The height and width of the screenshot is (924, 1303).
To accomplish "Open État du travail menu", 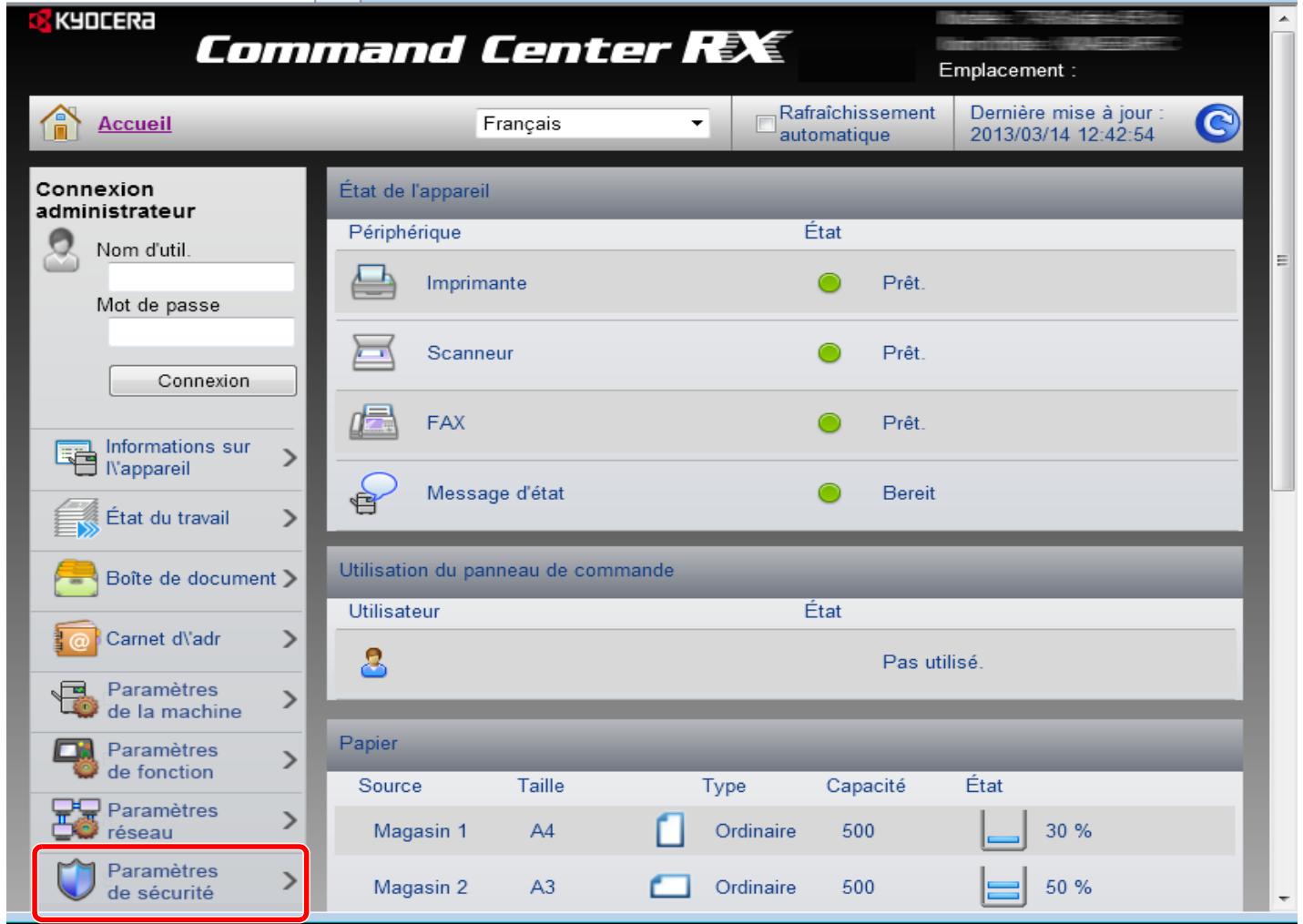I will (x=168, y=521).
